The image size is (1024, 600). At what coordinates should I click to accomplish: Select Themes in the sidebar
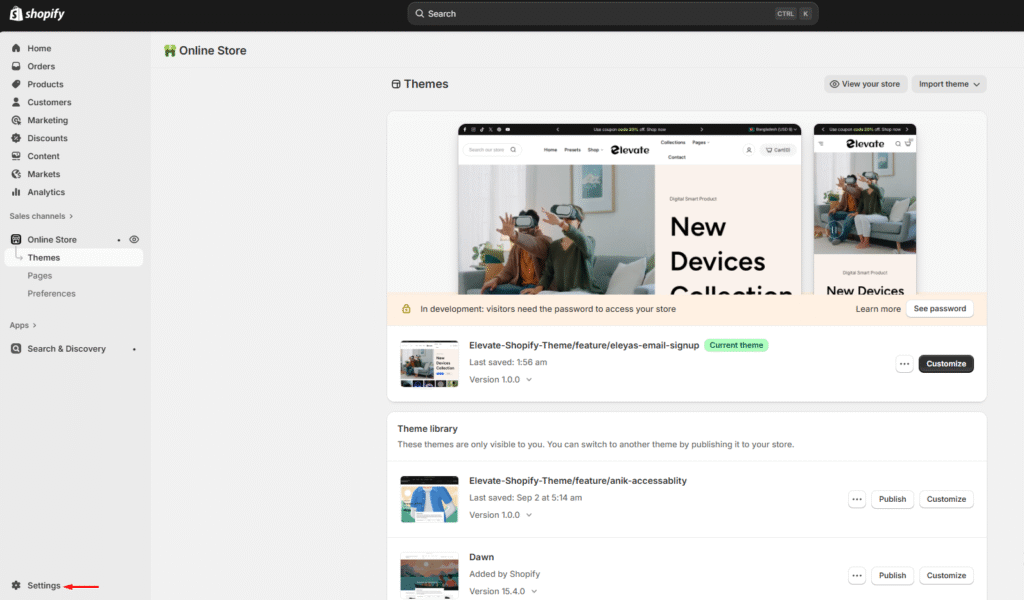pos(74,257)
